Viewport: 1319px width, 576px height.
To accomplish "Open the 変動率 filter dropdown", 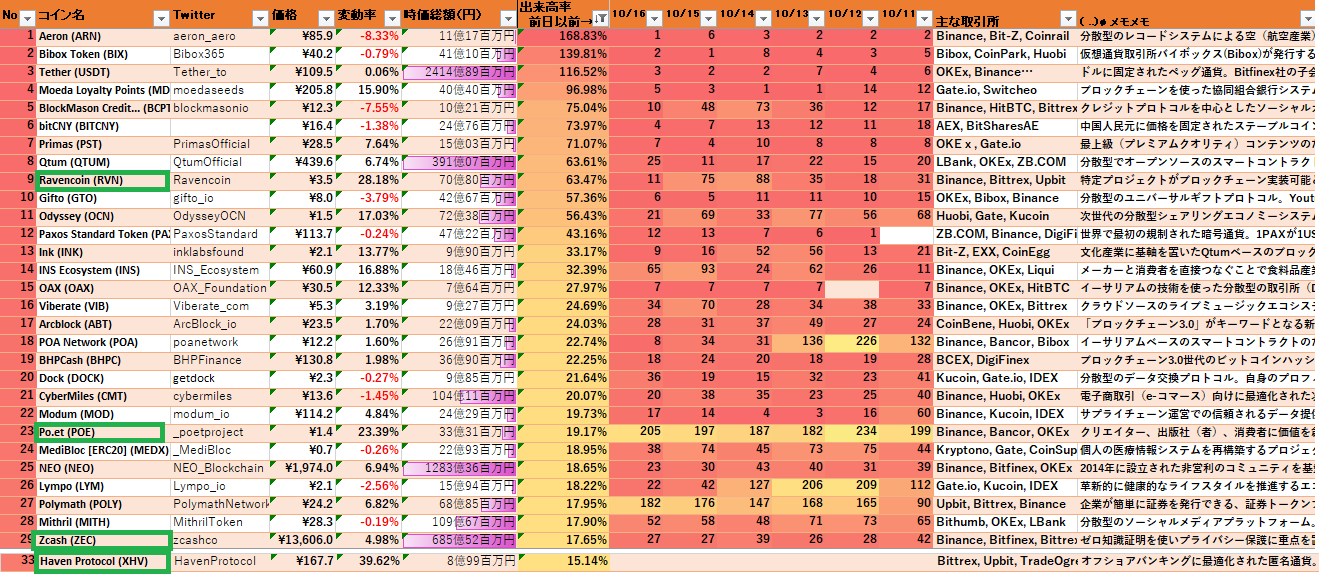I will click(392, 19).
